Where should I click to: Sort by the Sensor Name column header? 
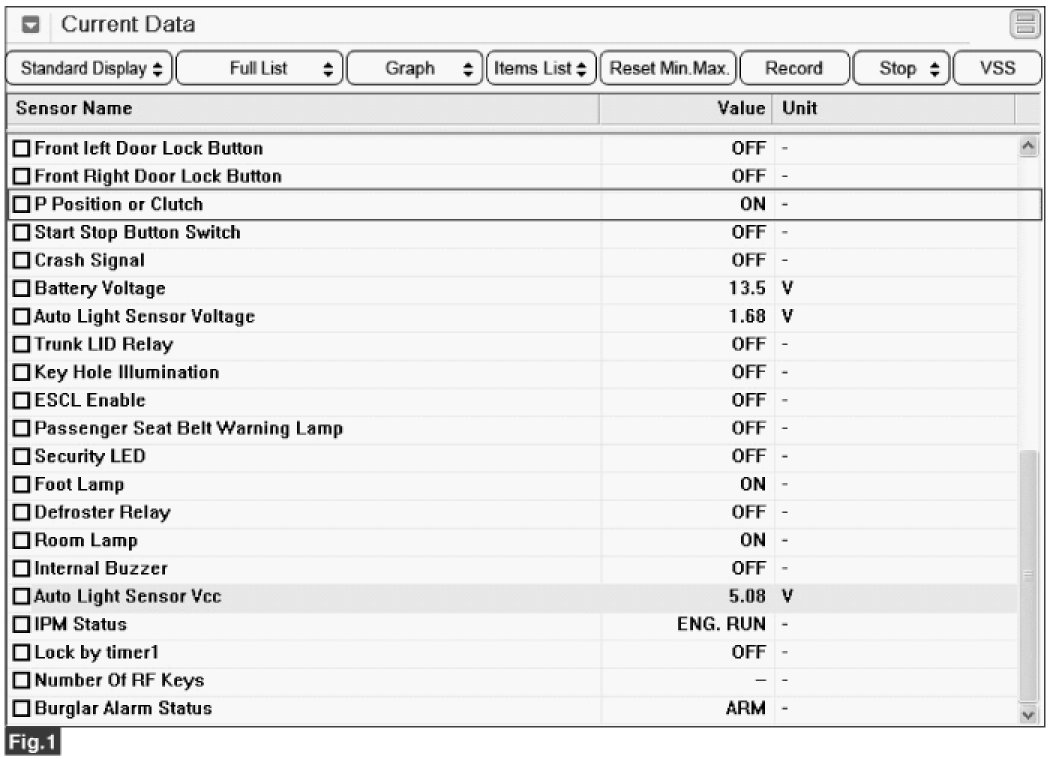point(300,108)
